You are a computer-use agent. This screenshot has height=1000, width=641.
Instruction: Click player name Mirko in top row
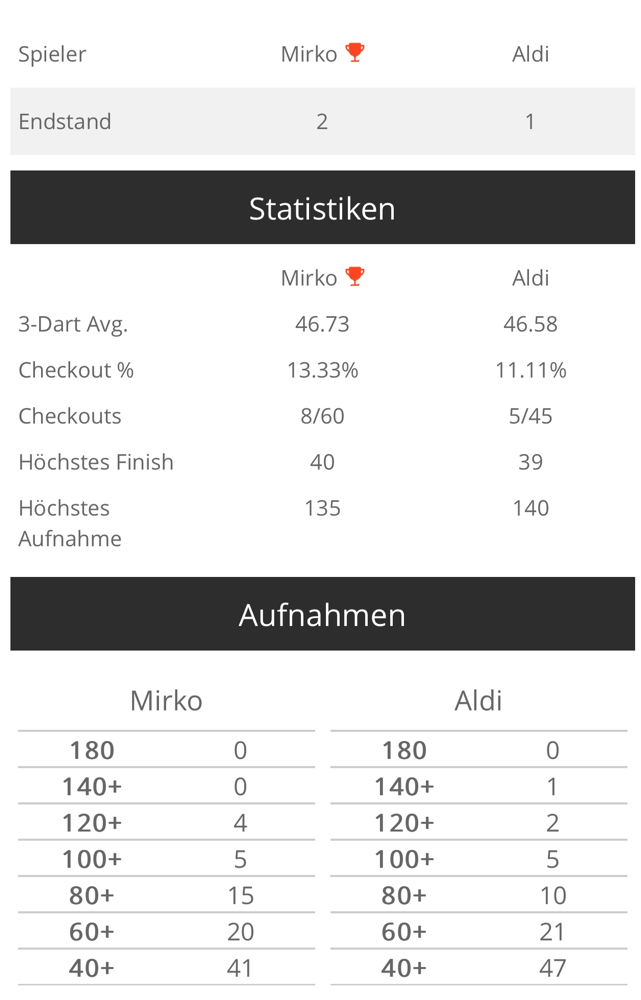point(309,54)
